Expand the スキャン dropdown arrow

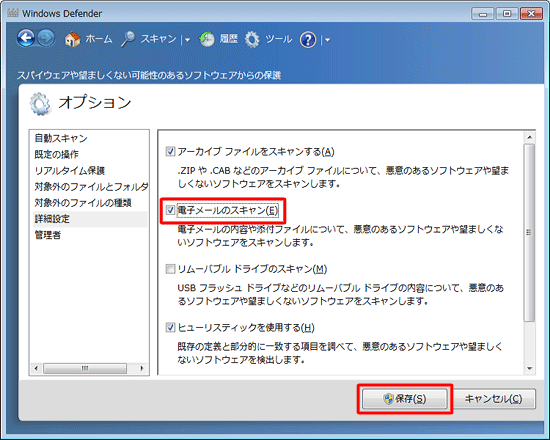click(187, 40)
